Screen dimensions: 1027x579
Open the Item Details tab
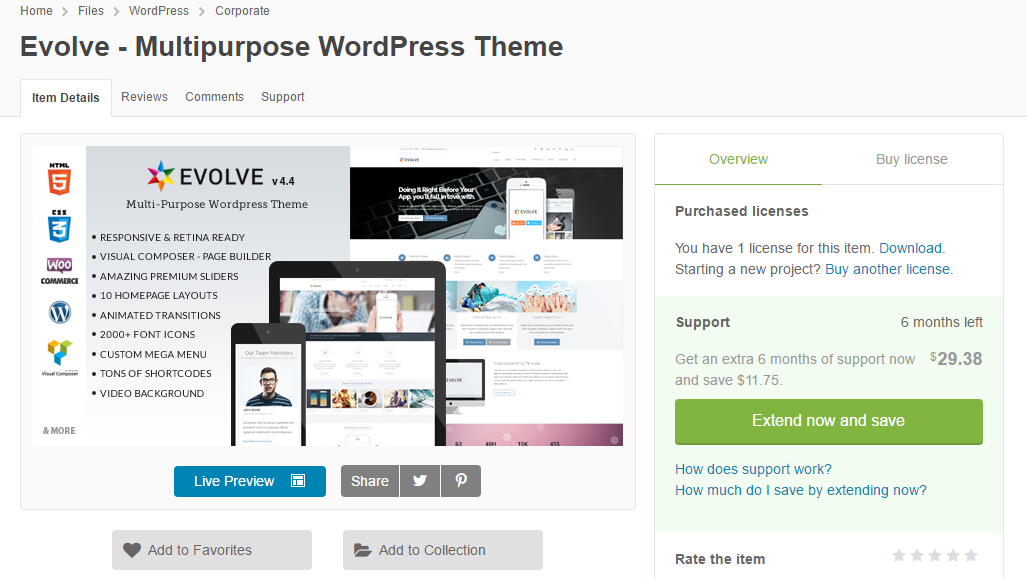click(x=65, y=98)
